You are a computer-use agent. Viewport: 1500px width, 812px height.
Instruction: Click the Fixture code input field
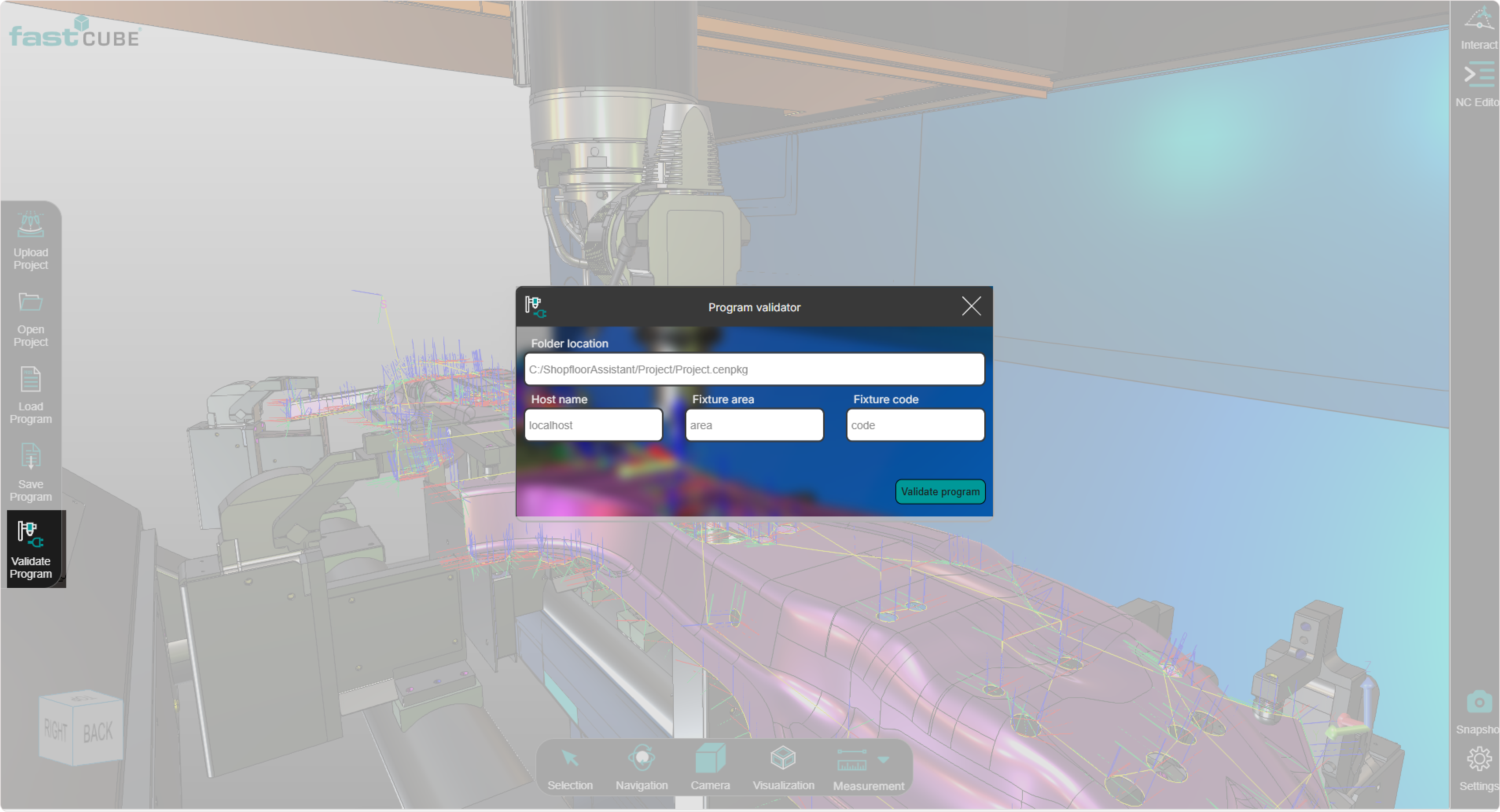coord(915,425)
